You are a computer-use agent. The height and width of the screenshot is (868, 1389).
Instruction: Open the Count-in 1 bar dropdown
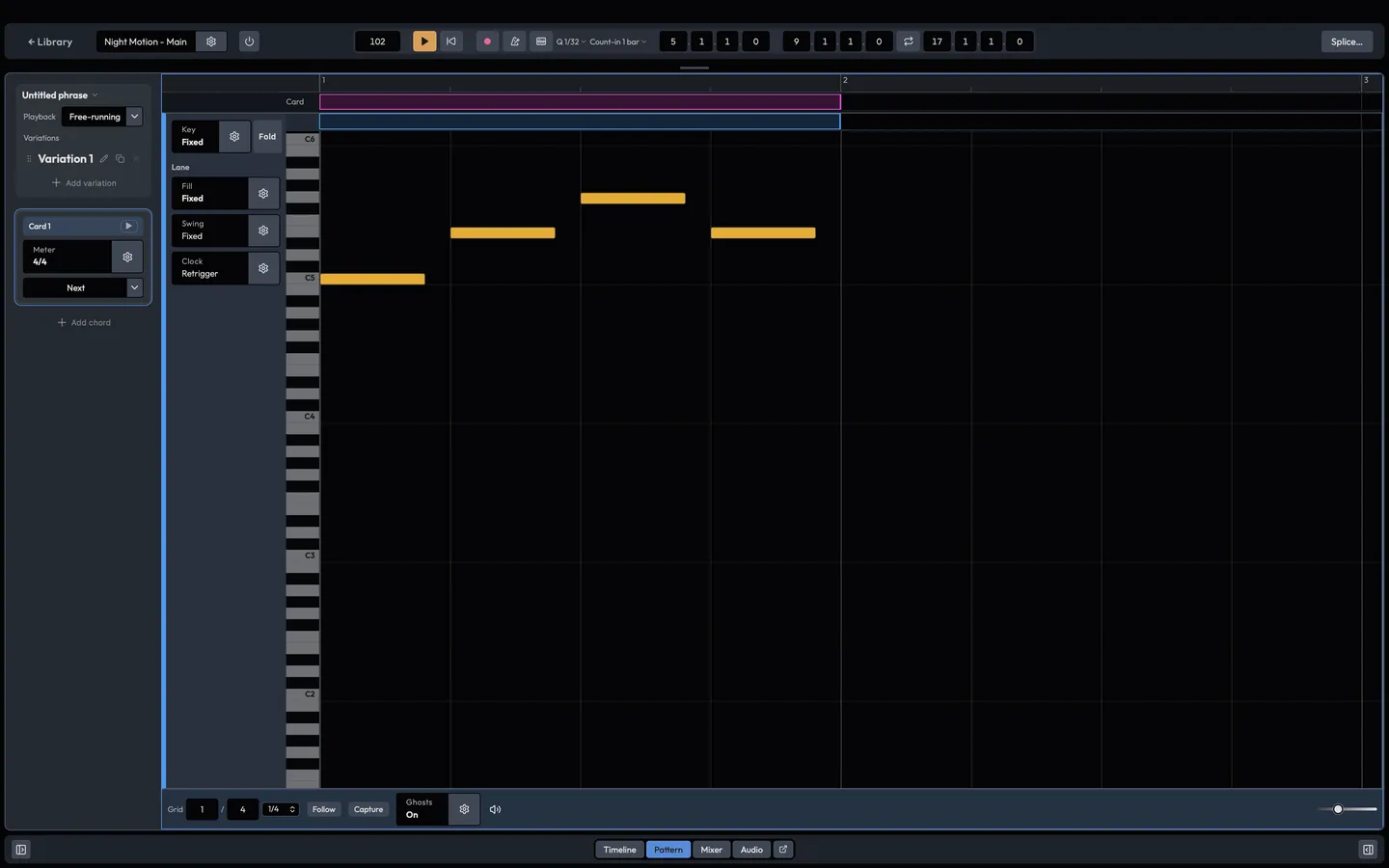coord(618,41)
